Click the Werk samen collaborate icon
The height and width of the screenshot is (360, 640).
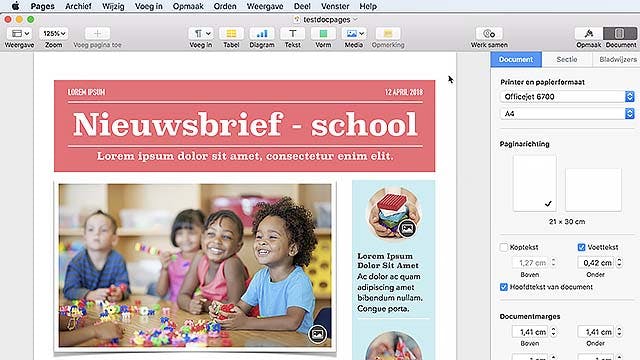click(489, 33)
